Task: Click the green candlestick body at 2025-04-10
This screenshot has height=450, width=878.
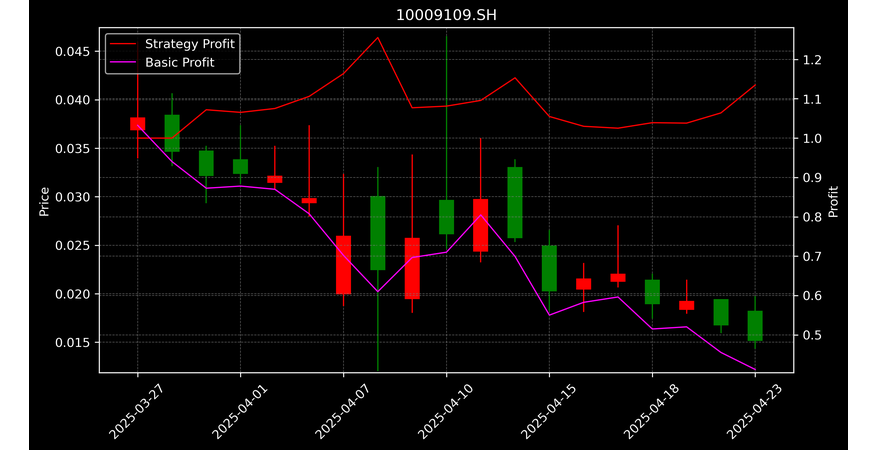Action: 446,217
